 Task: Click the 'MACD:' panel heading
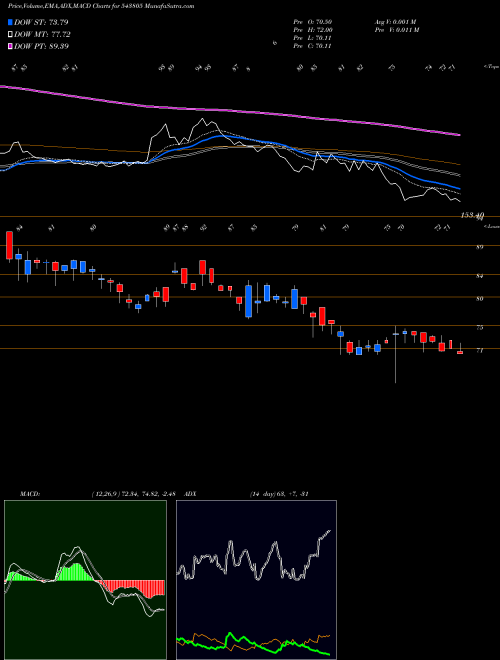coord(29,494)
